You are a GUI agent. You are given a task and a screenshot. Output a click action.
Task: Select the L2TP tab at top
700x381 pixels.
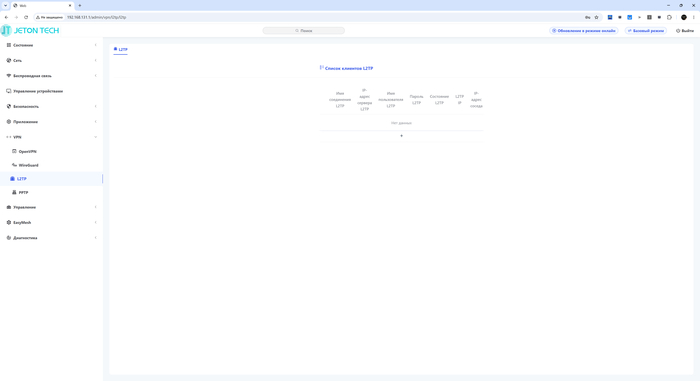(x=121, y=50)
